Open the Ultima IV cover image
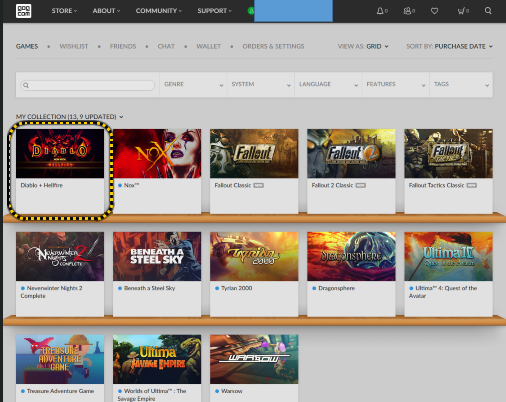506x402 pixels. (x=448, y=256)
